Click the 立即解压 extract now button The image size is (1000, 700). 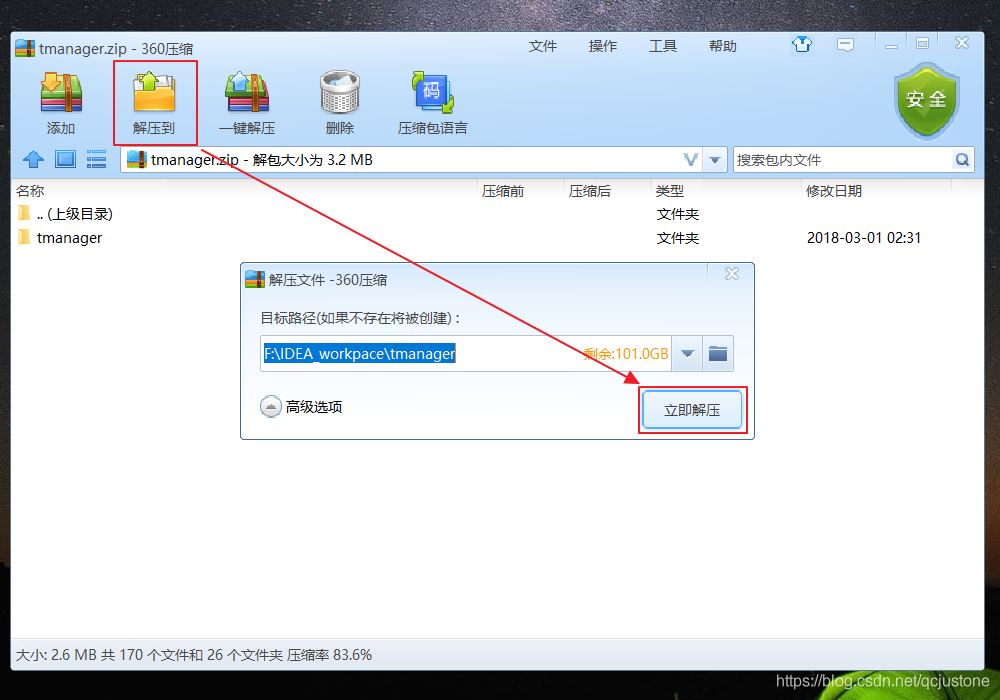(x=692, y=409)
